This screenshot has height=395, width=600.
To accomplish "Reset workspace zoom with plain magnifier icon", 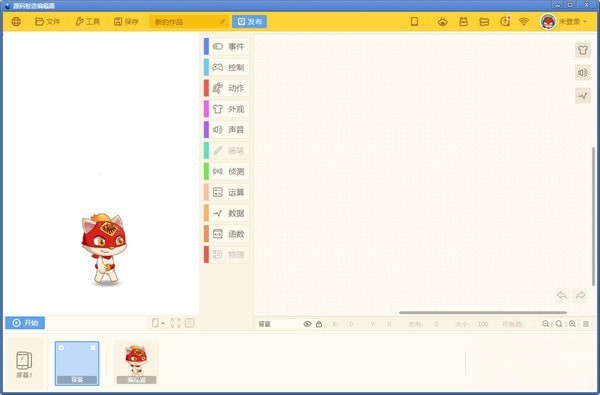I will pos(559,324).
